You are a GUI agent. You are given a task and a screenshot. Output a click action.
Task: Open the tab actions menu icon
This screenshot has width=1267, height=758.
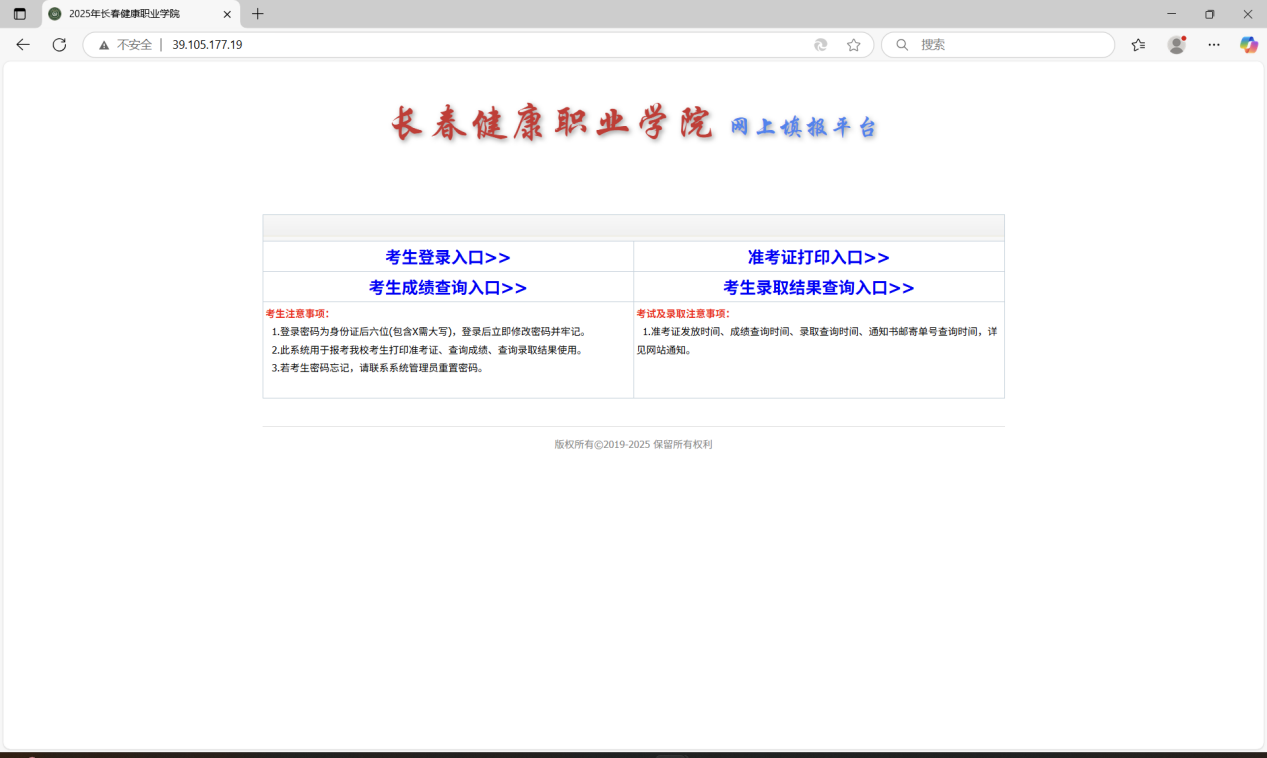coord(20,14)
